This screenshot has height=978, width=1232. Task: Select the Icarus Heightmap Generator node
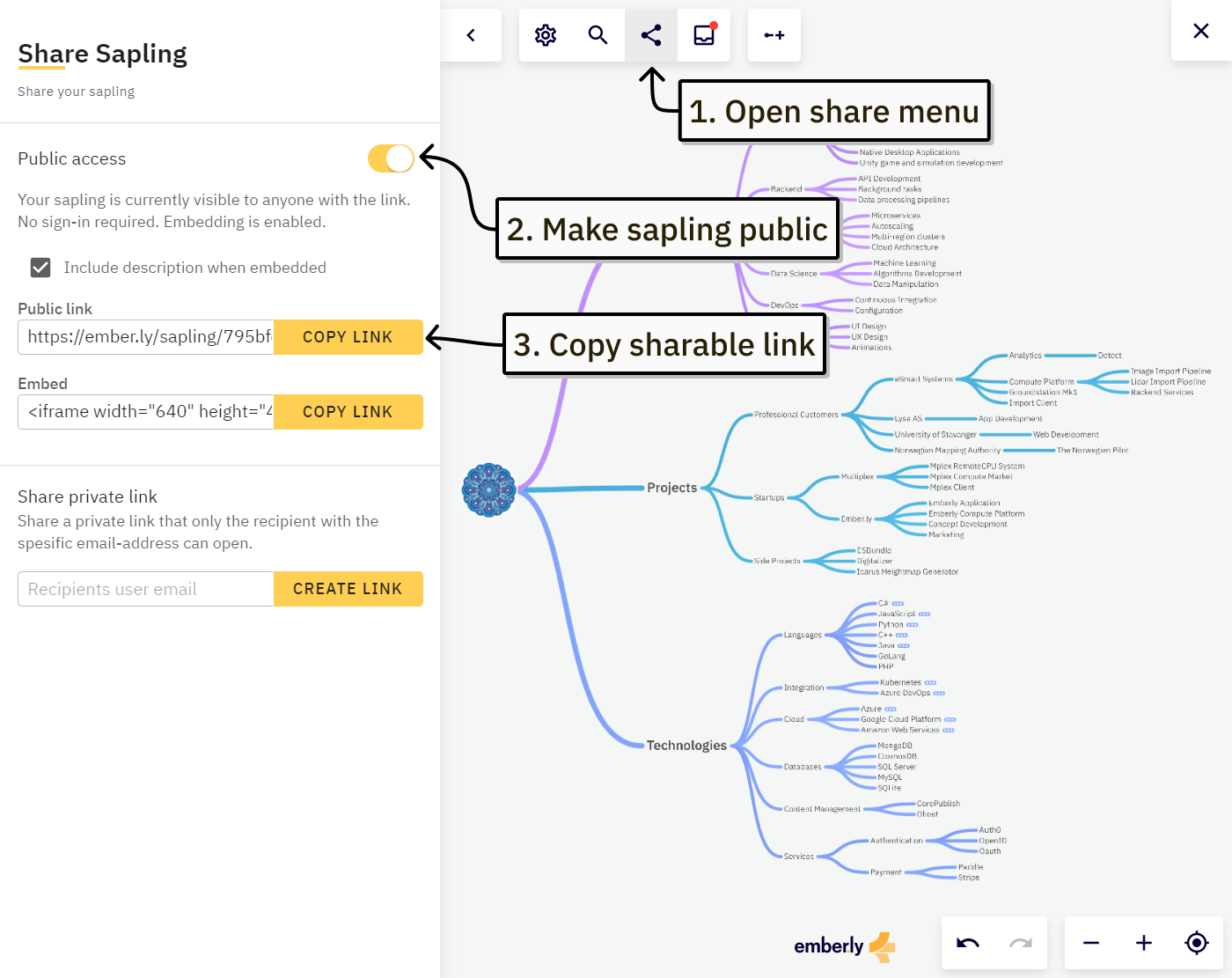point(908,572)
